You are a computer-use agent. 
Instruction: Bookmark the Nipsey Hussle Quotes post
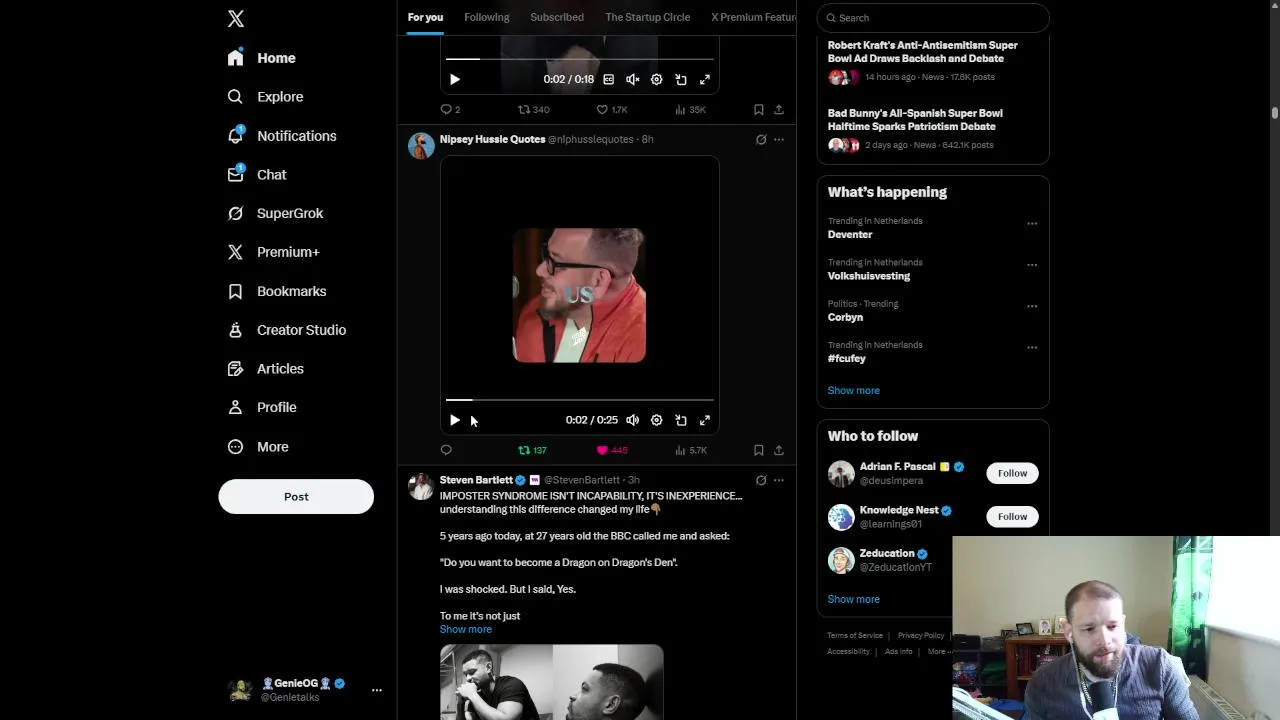pyautogui.click(x=759, y=450)
